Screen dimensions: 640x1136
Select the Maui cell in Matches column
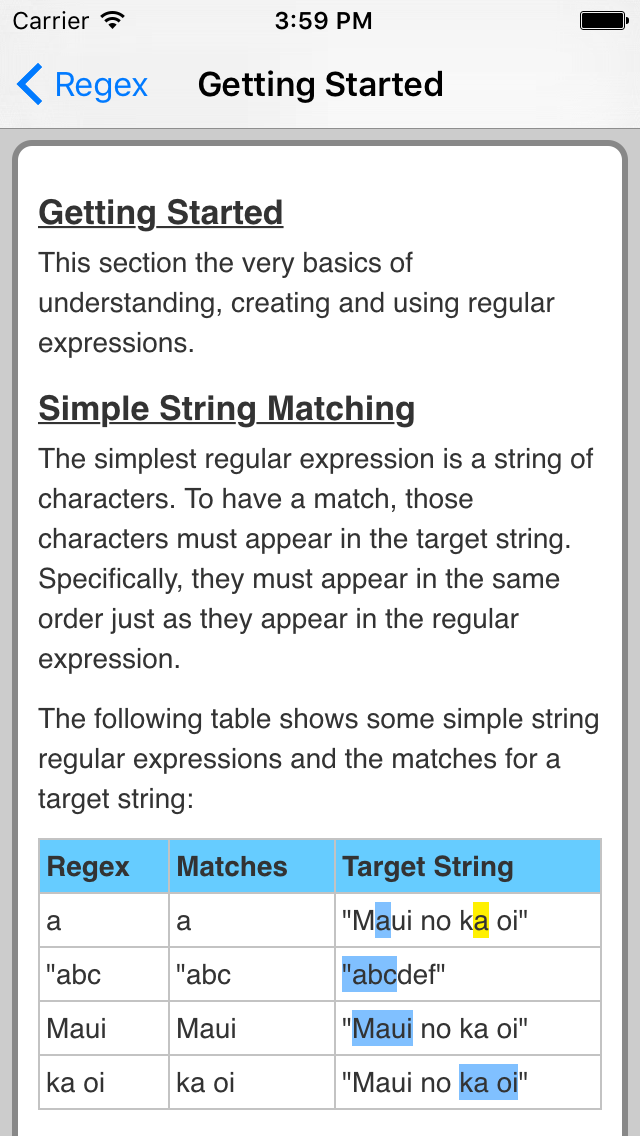click(252, 1029)
